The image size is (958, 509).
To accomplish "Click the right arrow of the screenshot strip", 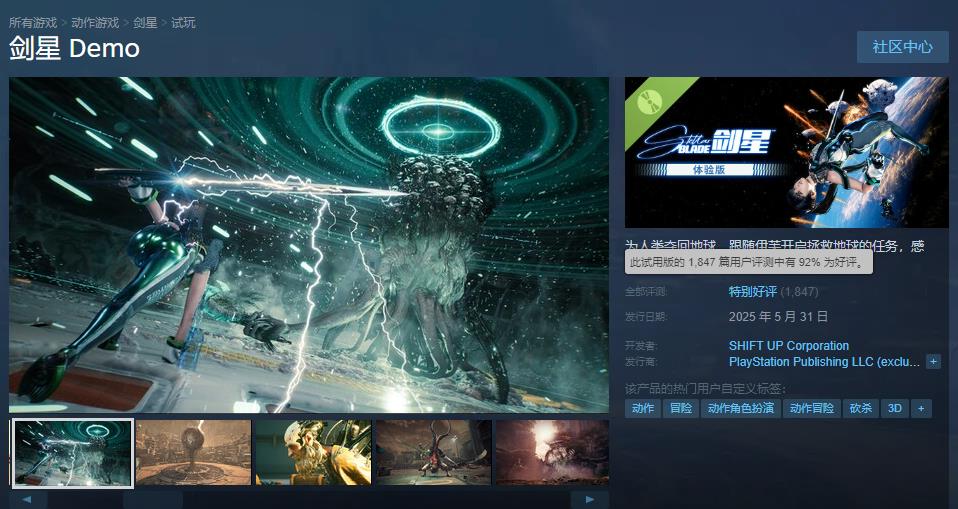I will 590,499.
